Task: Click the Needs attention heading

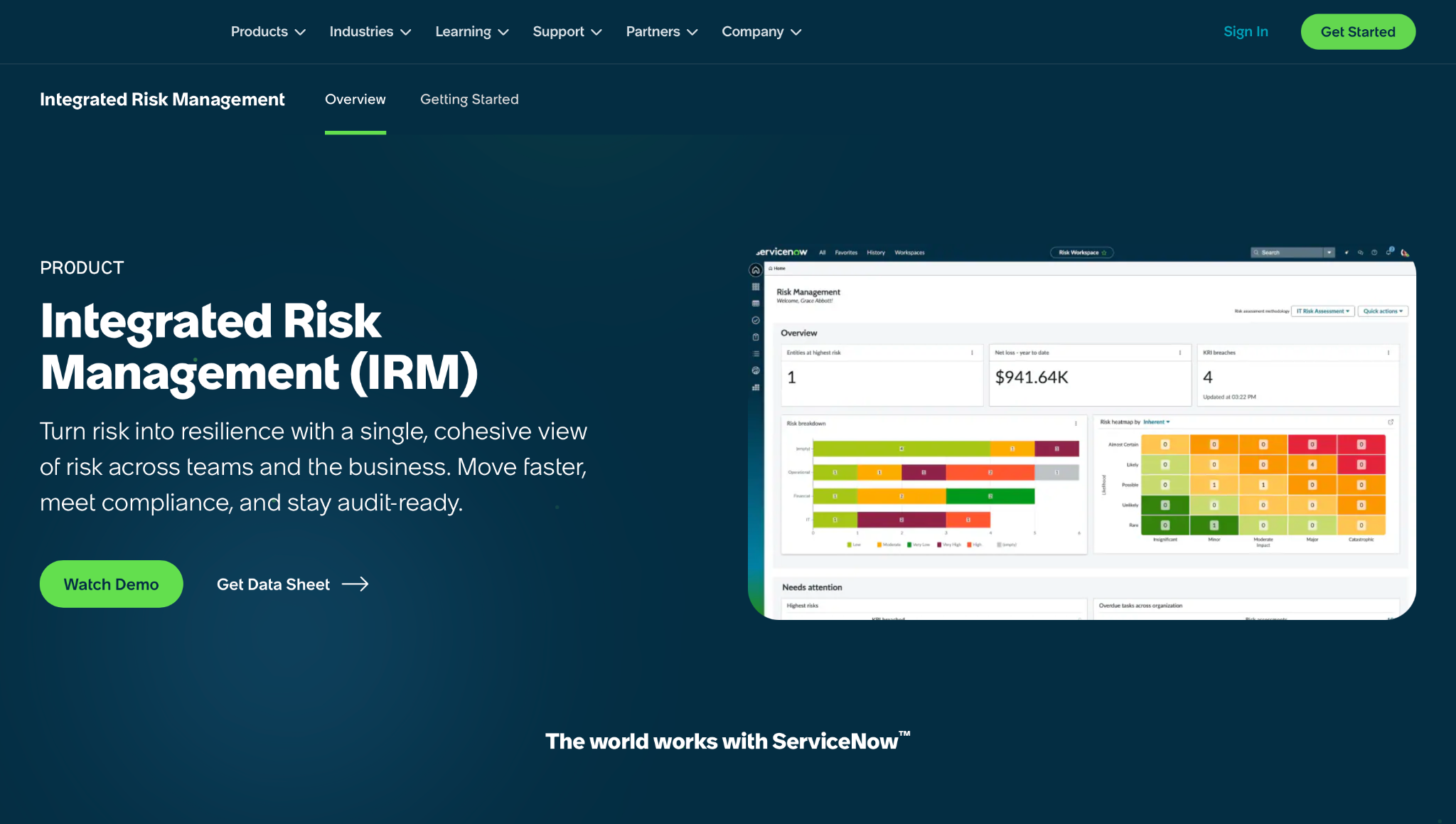Action: click(812, 587)
